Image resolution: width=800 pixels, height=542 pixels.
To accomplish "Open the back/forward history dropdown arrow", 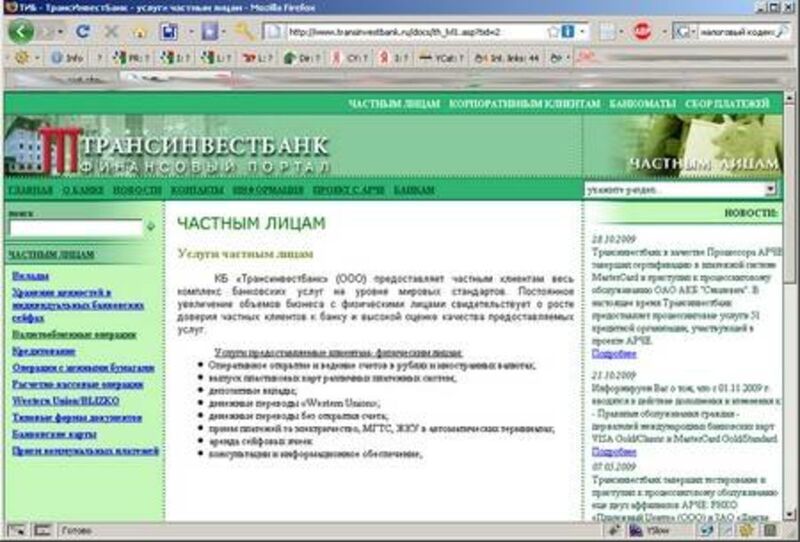I will [61, 32].
